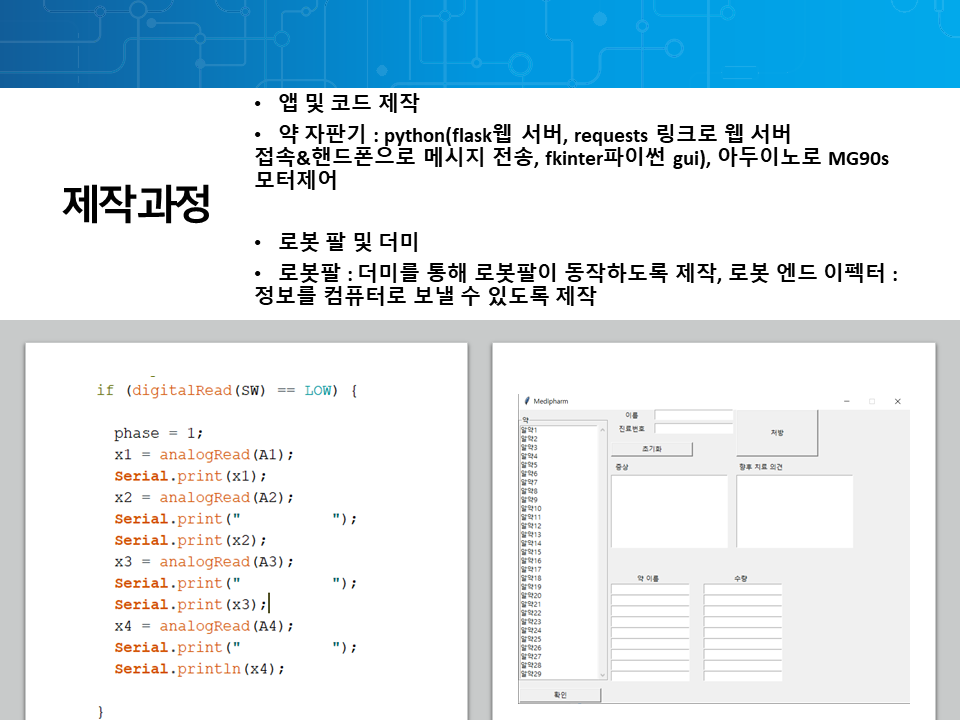960x720 pixels.
Task: Select 알약9 in the pill list
Action: pyautogui.click(x=529, y=500)
